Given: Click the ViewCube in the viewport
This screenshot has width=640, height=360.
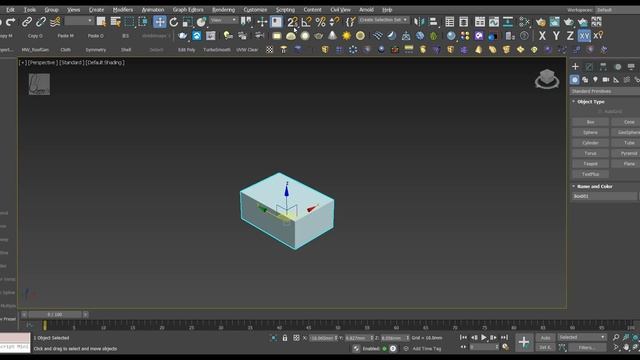Looking at the screenshot, I should pos(547,78).
